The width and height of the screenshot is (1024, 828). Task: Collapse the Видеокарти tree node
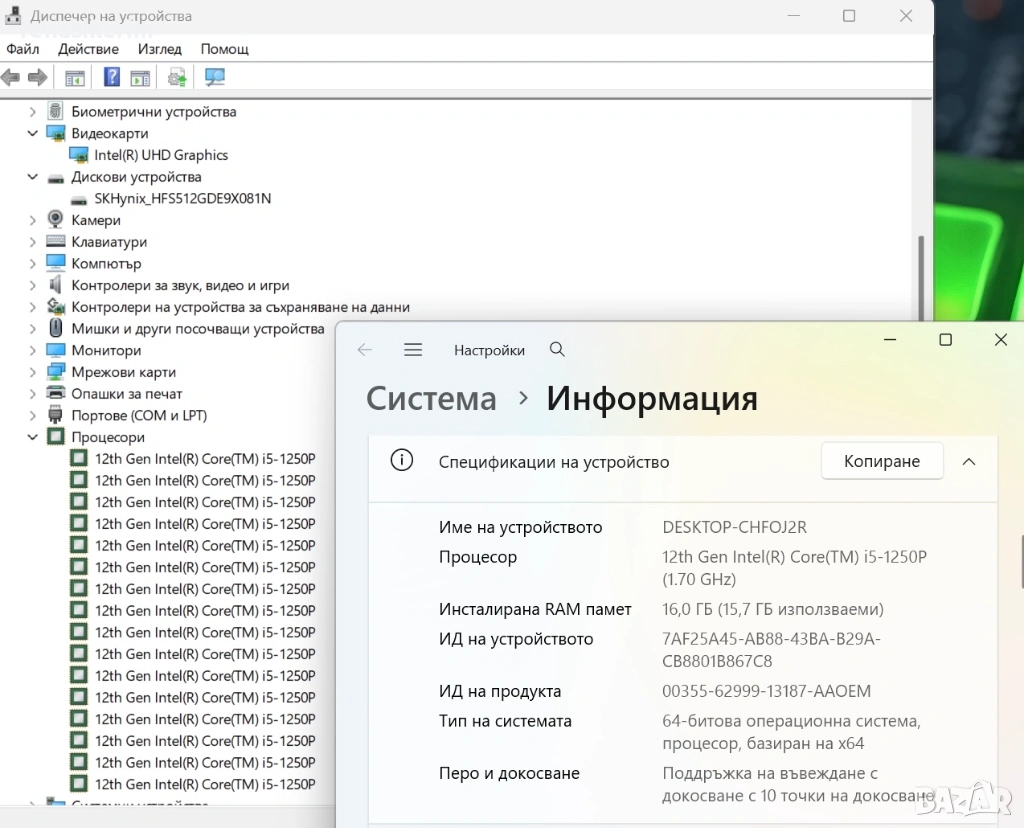pyautogui.click(x=33, y=133)
